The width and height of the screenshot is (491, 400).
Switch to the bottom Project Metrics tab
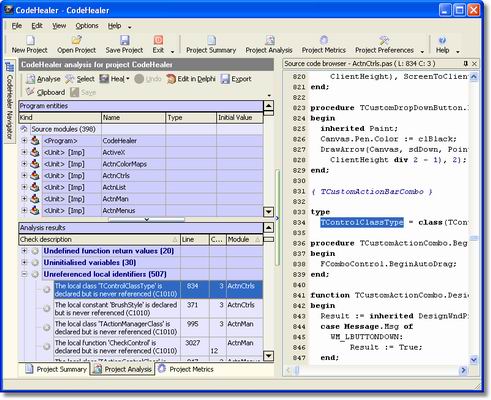[186, 369]
